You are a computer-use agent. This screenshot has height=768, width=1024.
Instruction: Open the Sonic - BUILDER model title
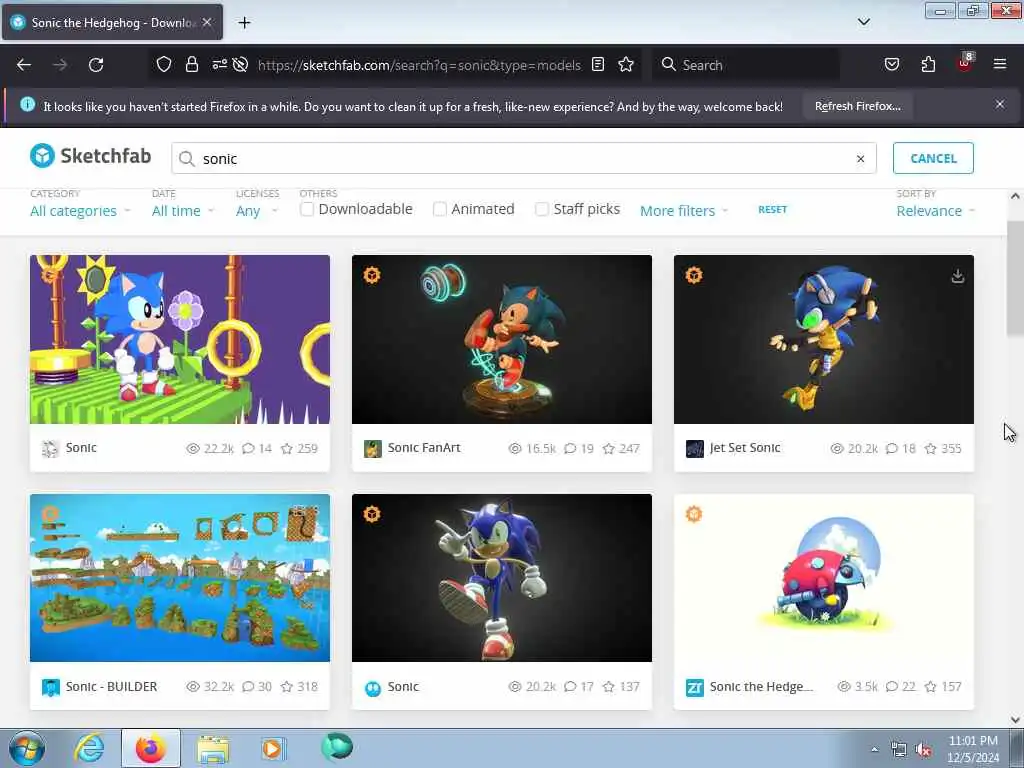pos(111,687)
